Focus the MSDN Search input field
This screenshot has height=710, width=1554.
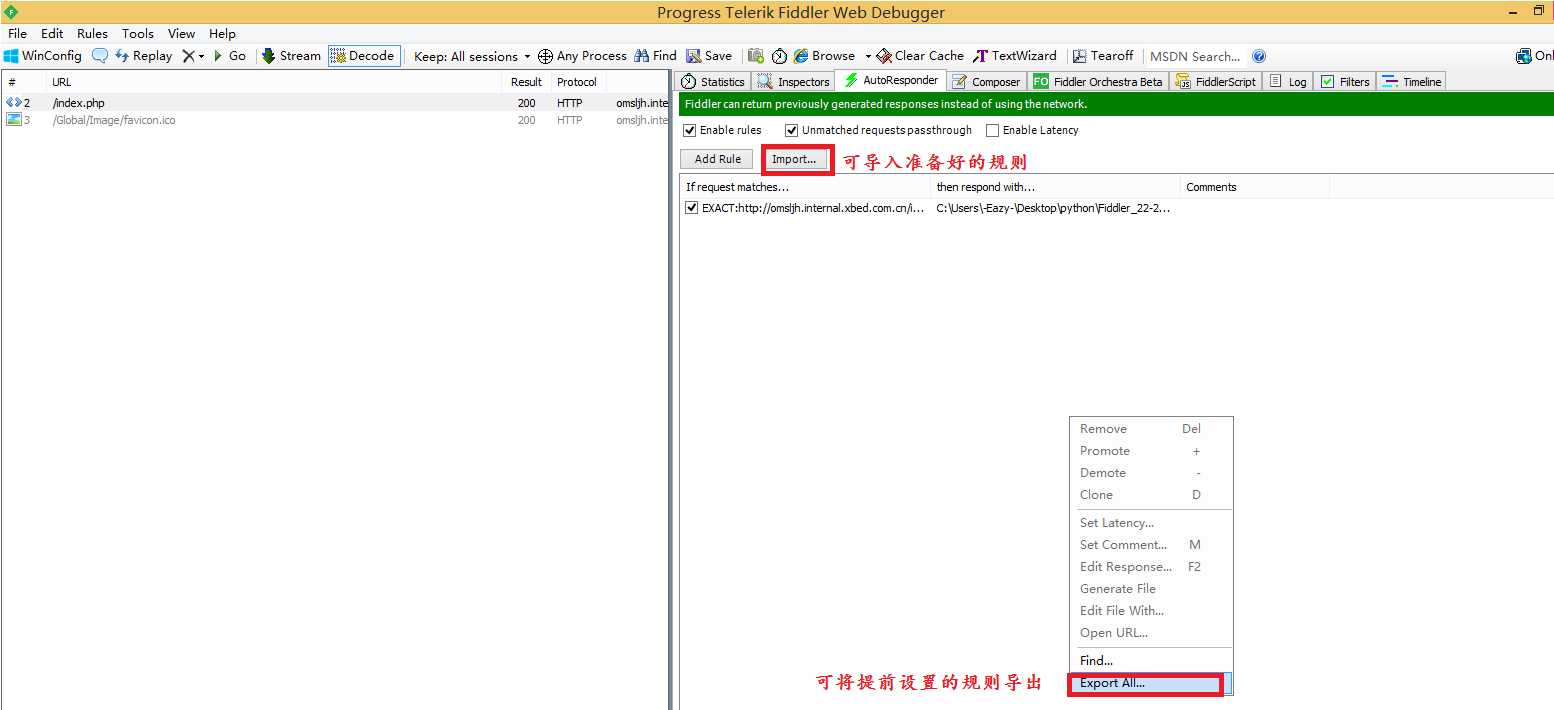(x=1196, y=56)
